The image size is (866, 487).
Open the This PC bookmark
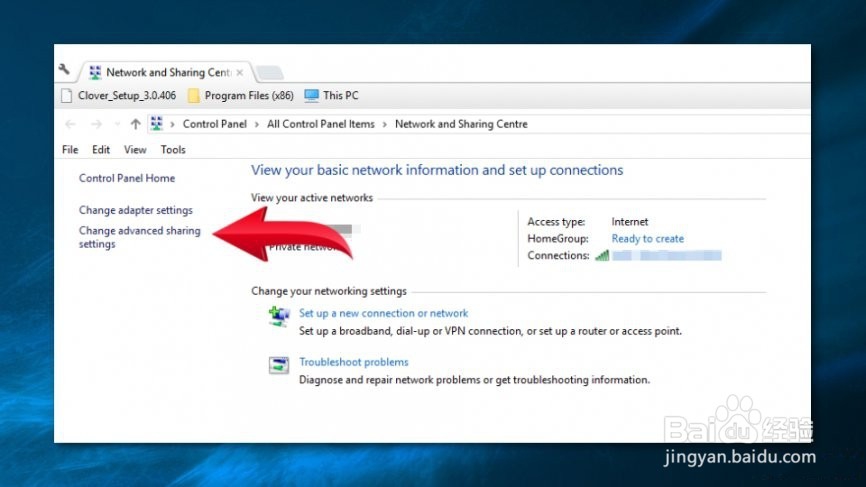[331, 96]
